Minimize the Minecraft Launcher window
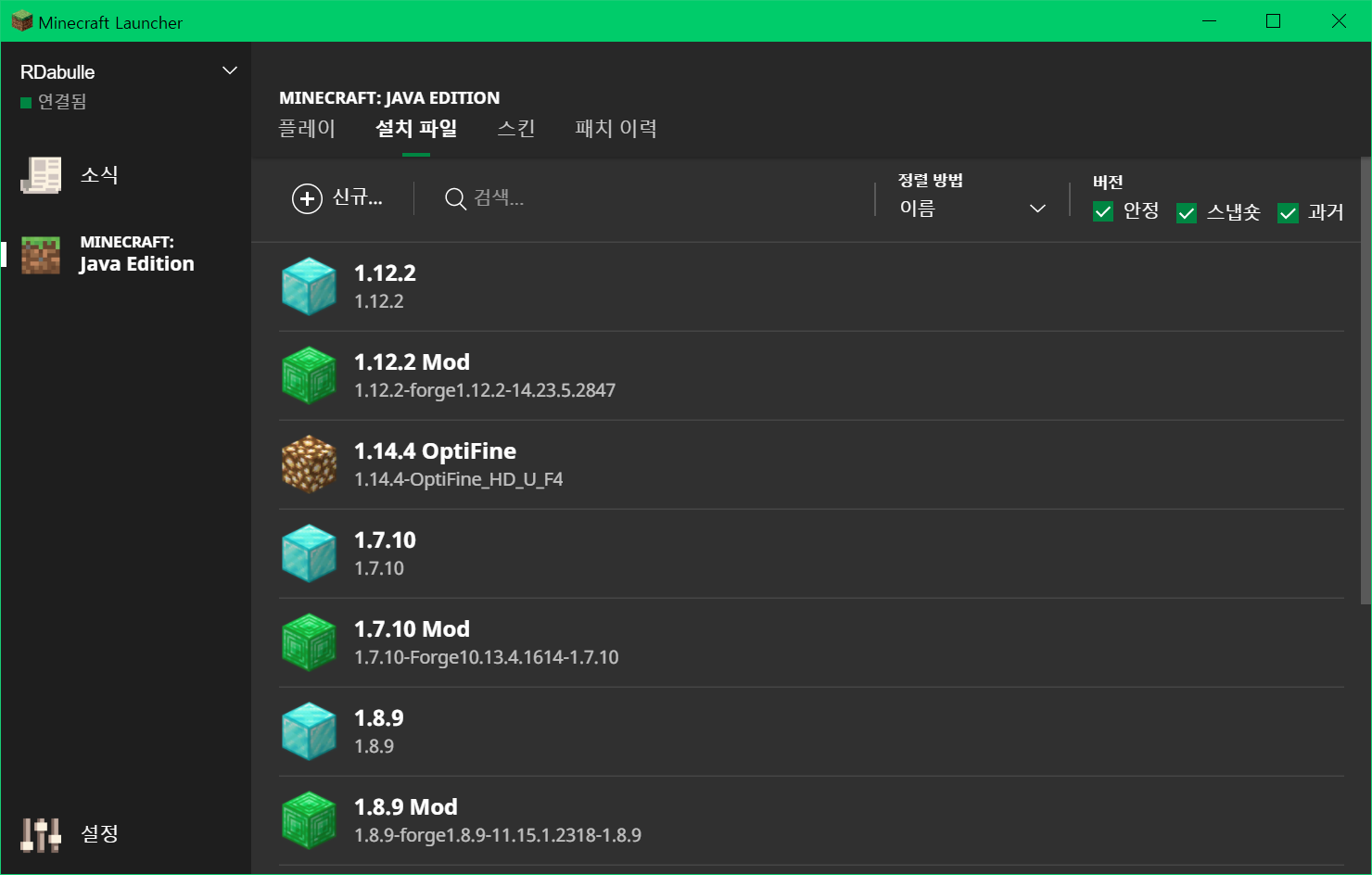The width and height of the screenshot is (1372, 875). tap(1209, 20)
